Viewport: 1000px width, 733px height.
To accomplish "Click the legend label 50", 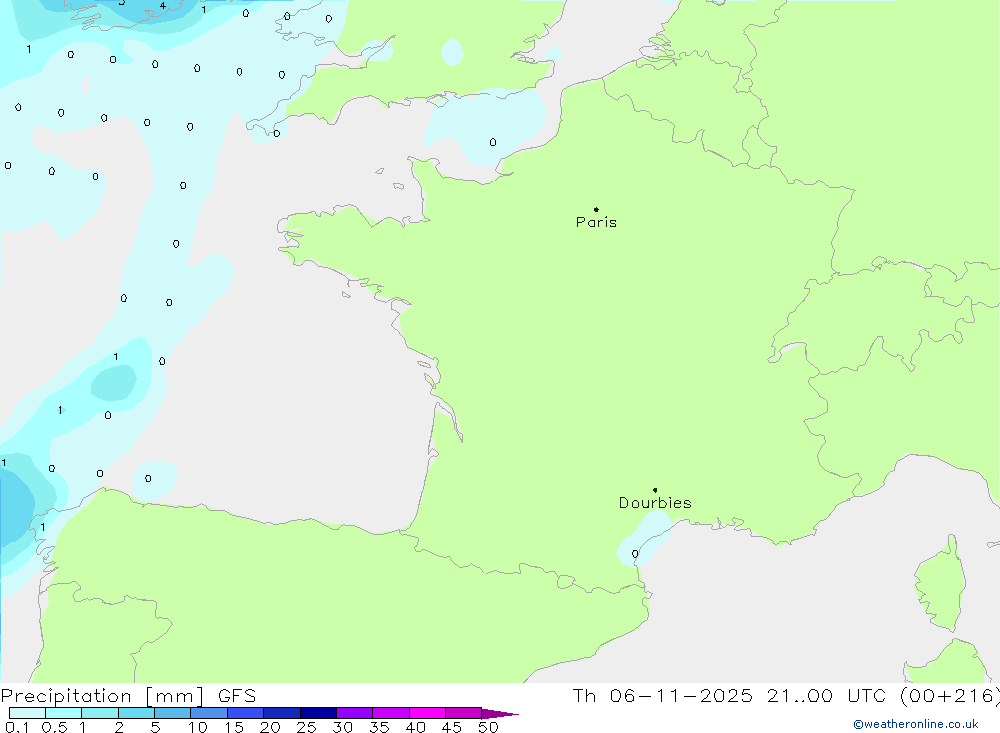I will pyautogui.click(x=488, y=727).
